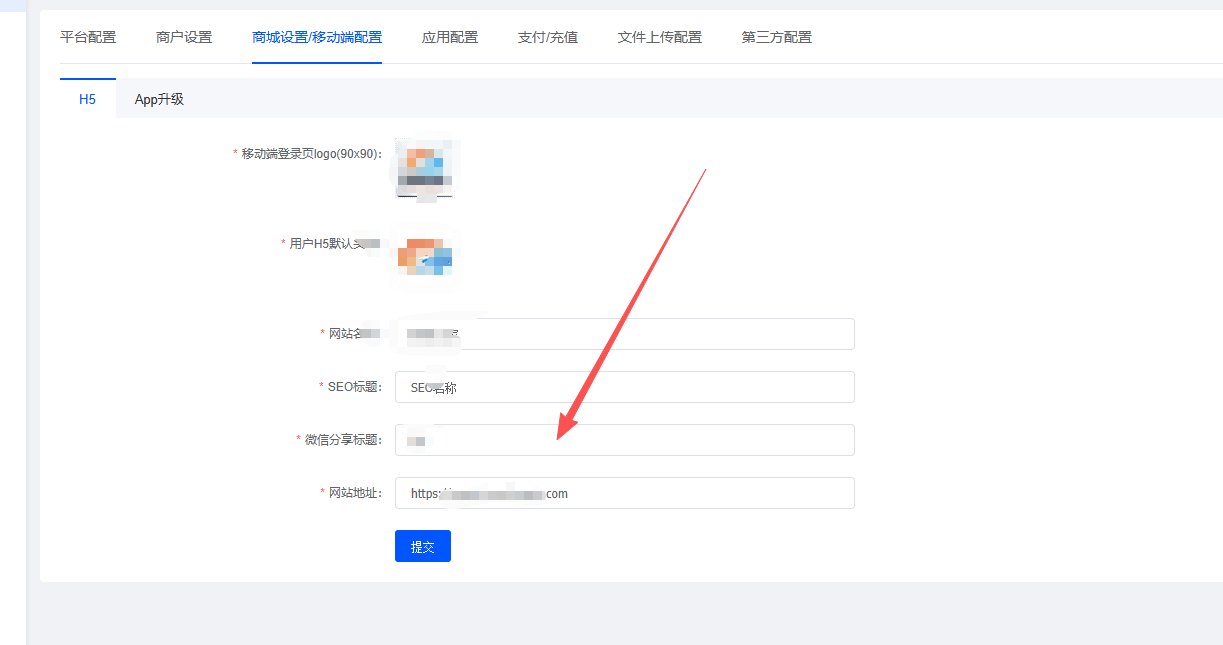
Task: Open the 支付/充值 tab
Action: tap(547, 38)
